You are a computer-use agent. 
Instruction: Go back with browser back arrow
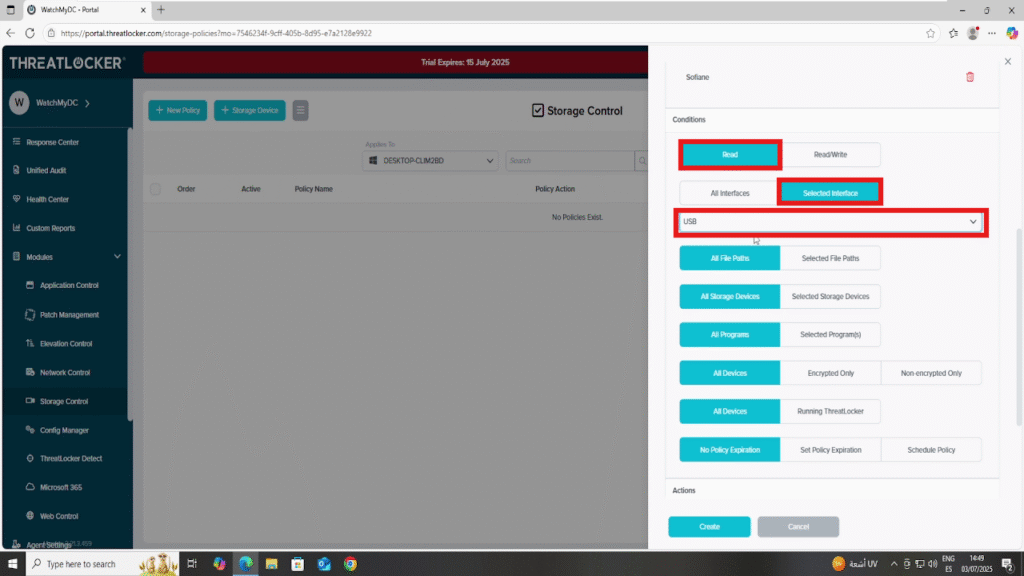(10, 33)
